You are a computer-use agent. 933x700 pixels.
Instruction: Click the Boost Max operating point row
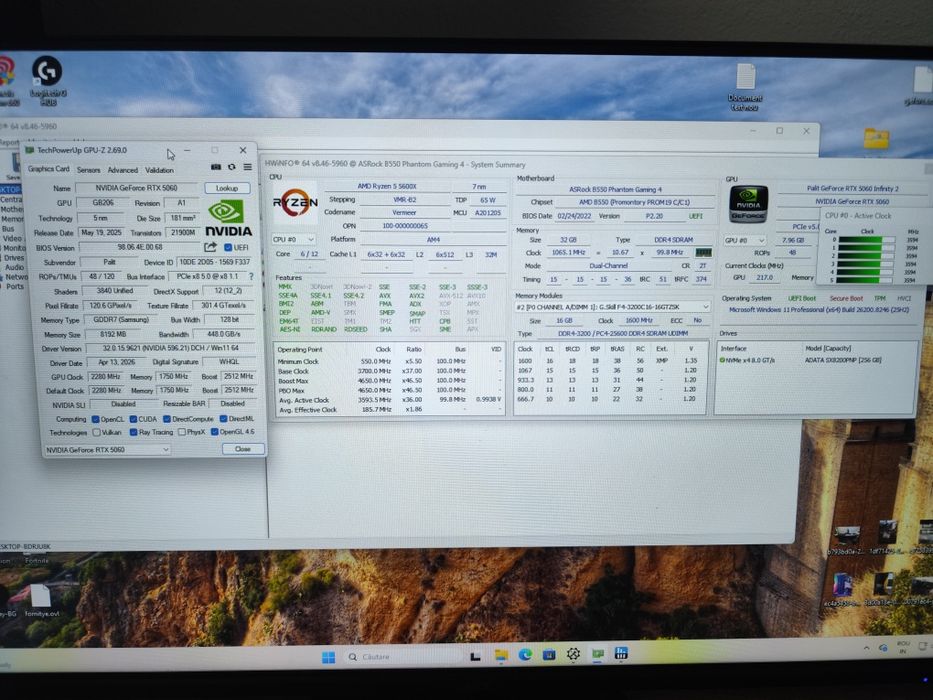click(x=389, y=380)
